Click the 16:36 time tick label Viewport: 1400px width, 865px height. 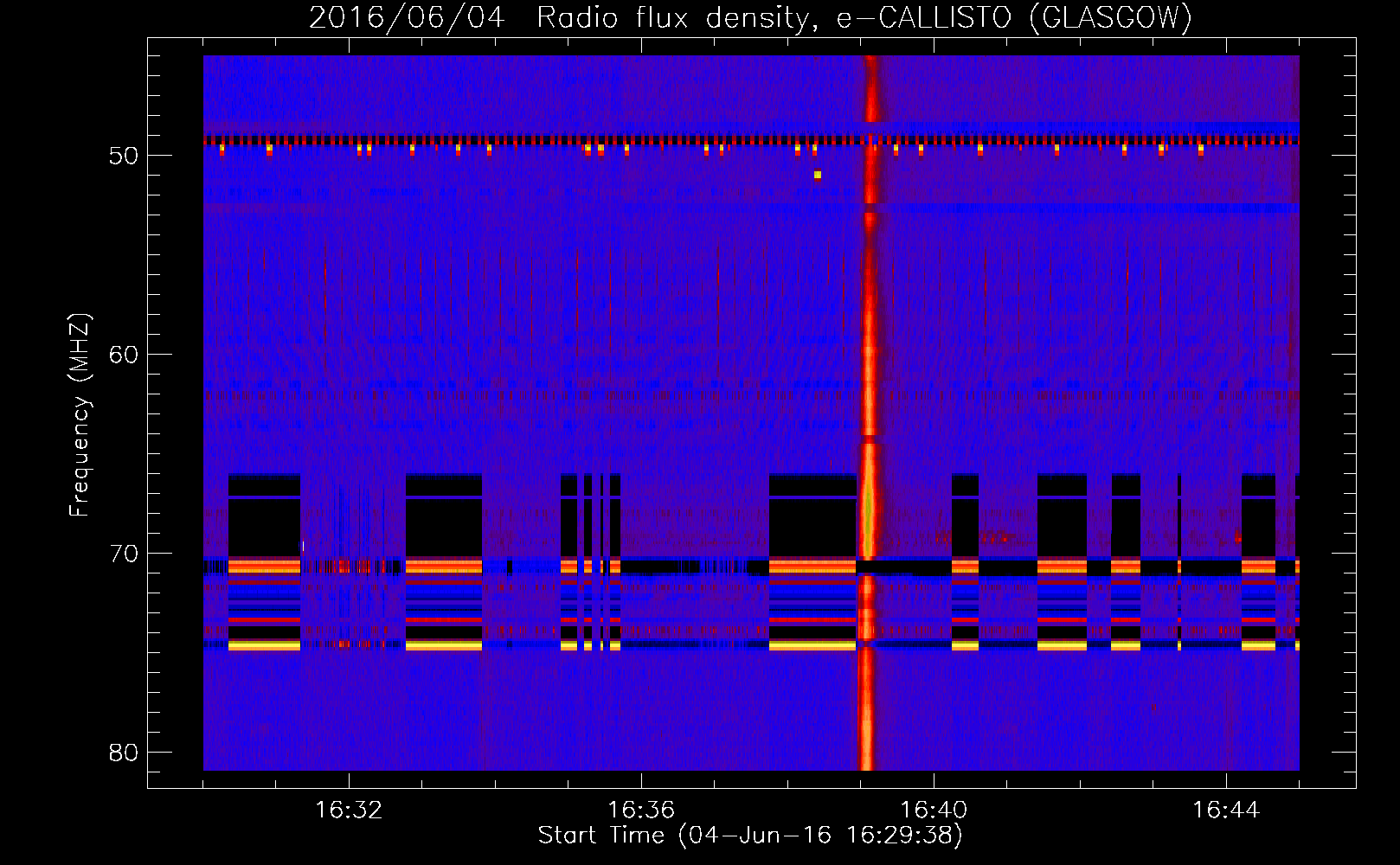point(641,811)
